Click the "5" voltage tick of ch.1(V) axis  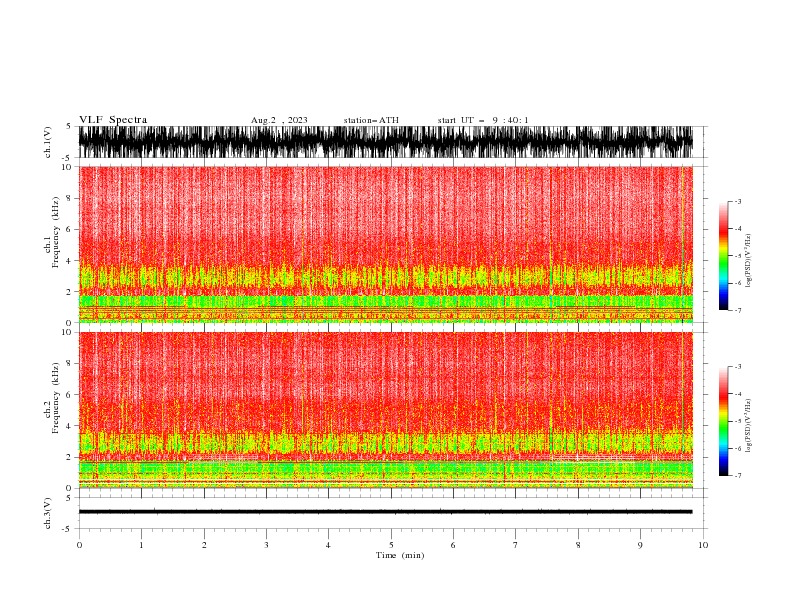pyautogui.click(x=69, y=126)
